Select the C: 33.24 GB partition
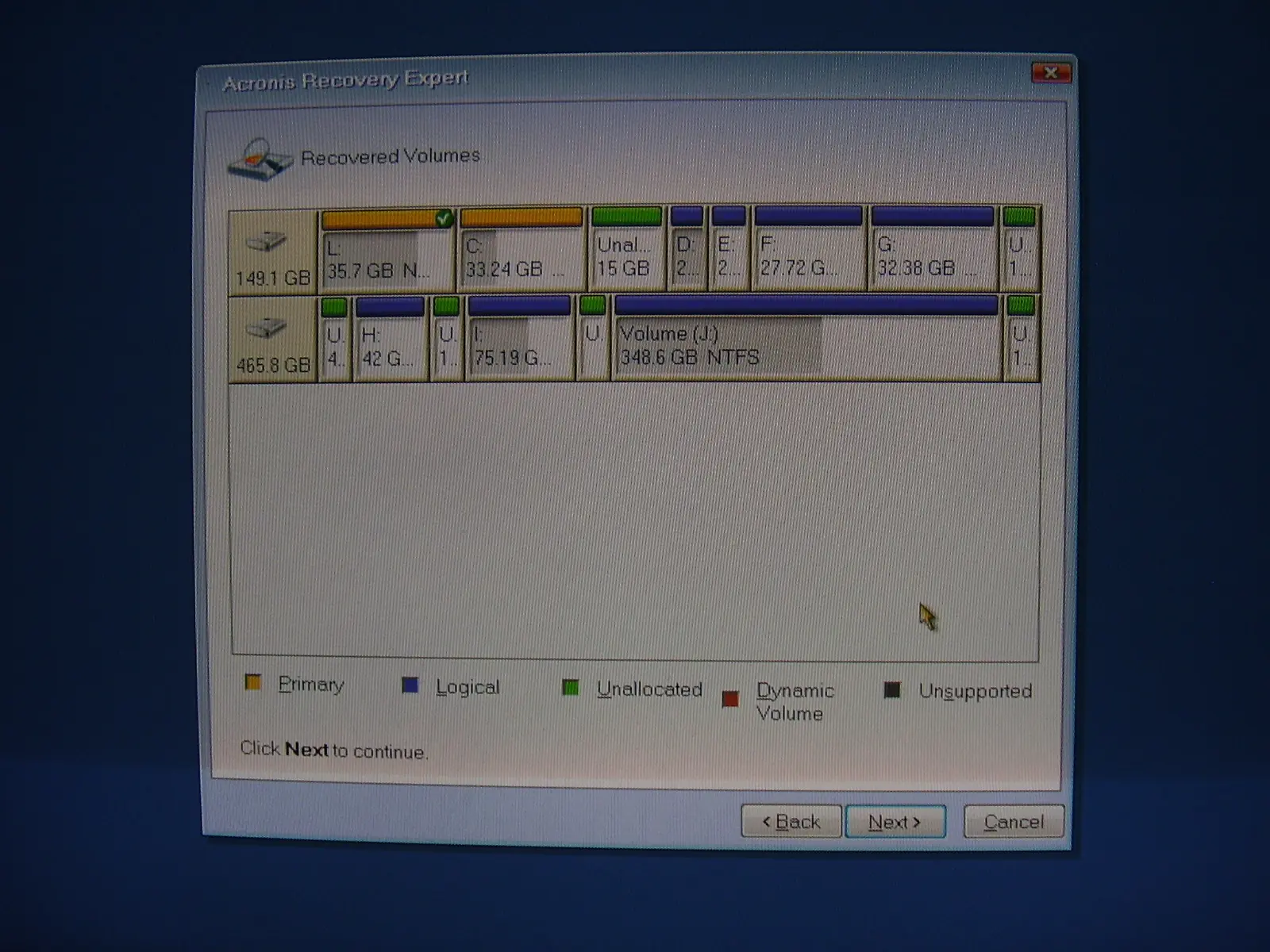Viewport: 1270px width, 952px height. tap(521, 250)
